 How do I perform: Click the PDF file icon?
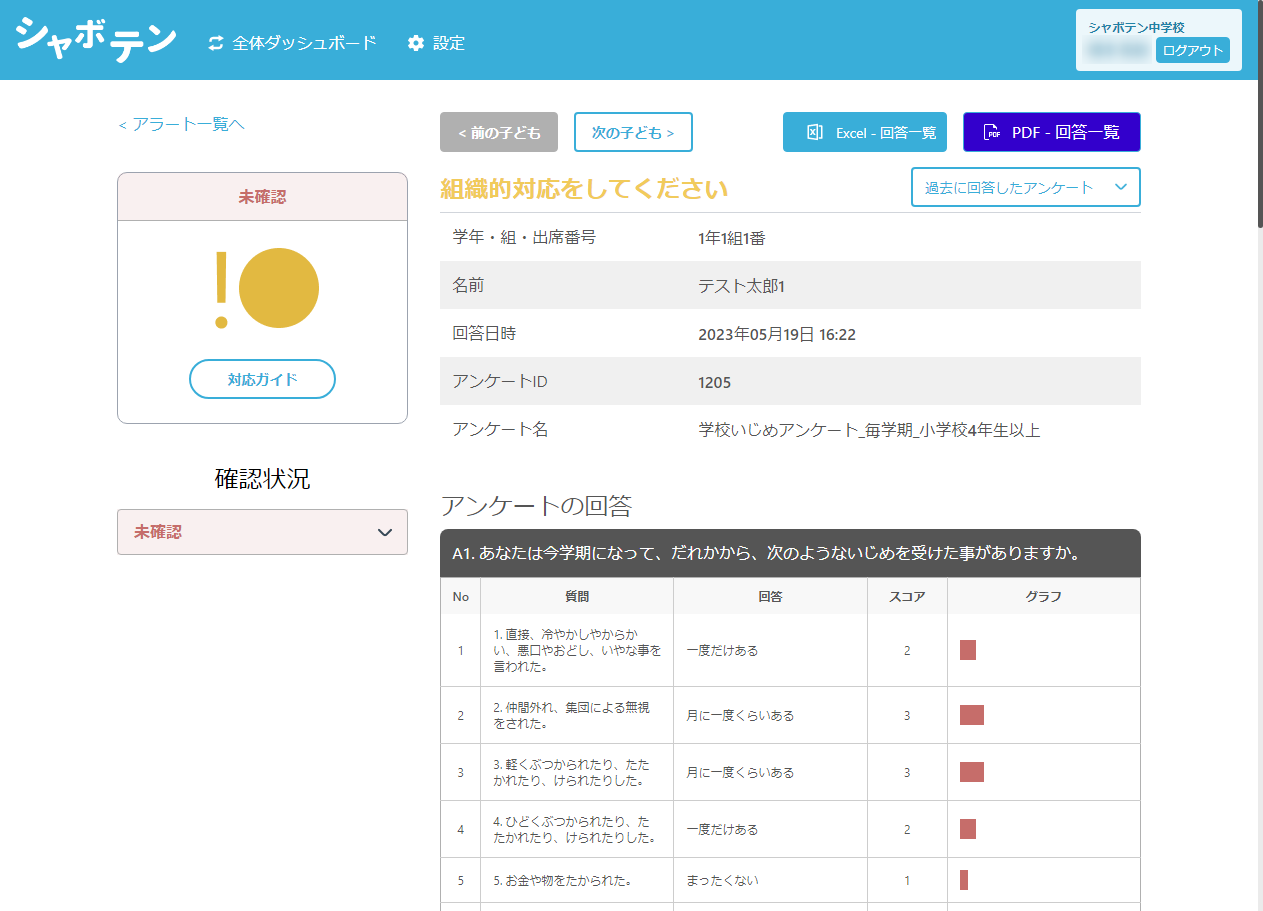click(992, 132)
